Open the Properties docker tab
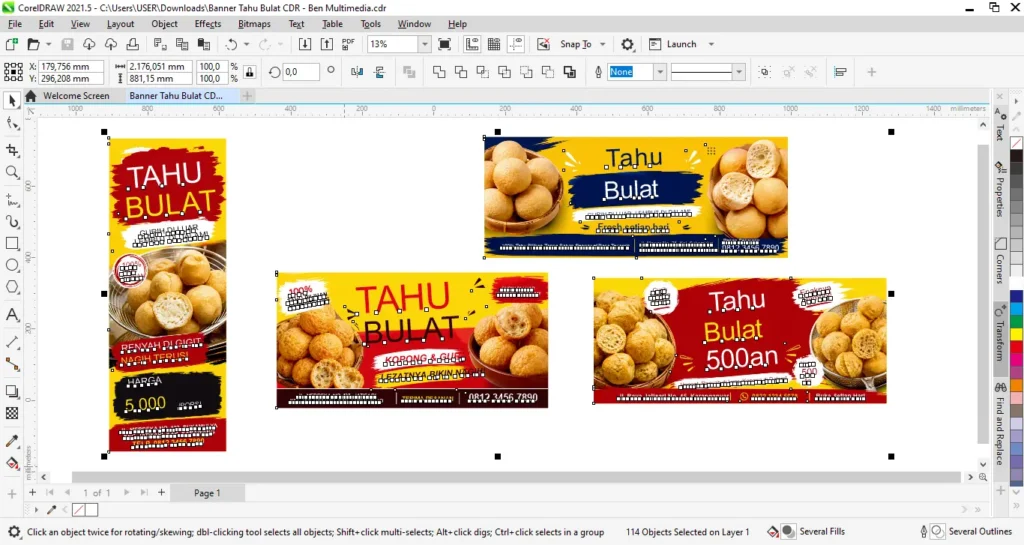 click(1000, 189)
